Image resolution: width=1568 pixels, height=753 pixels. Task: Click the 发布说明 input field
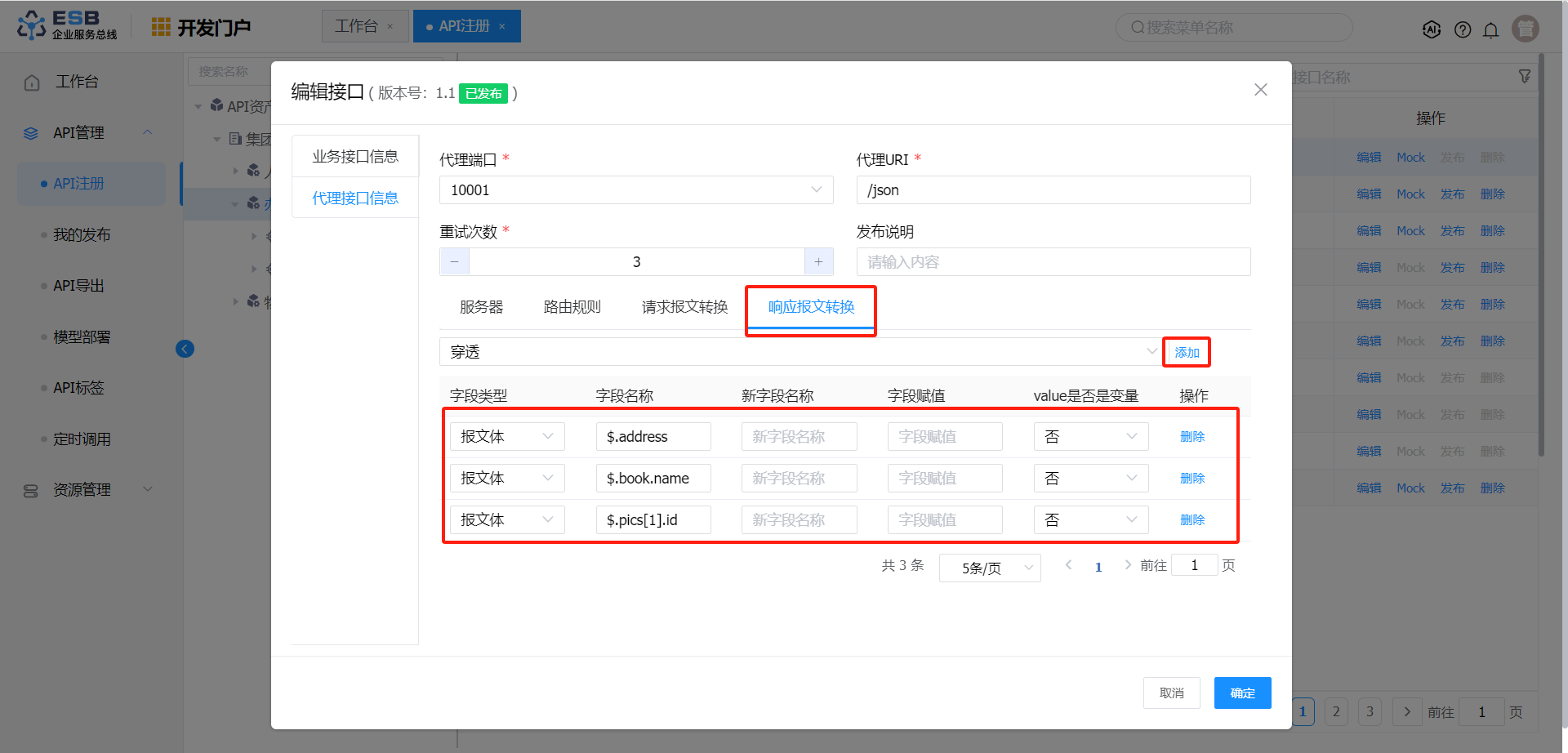(x=1053, y=262)
